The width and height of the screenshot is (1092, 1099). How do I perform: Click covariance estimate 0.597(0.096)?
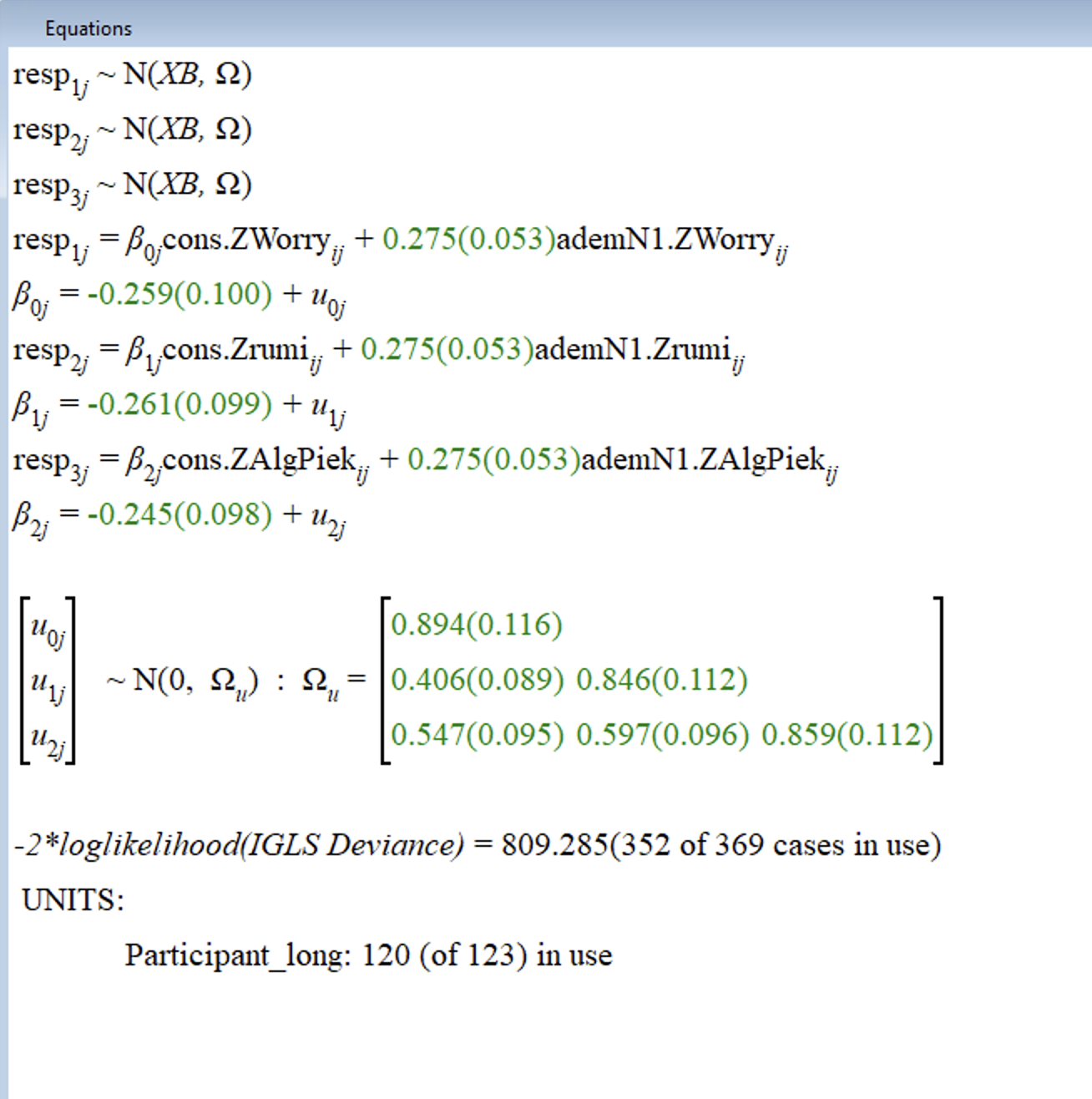(662, 735)
